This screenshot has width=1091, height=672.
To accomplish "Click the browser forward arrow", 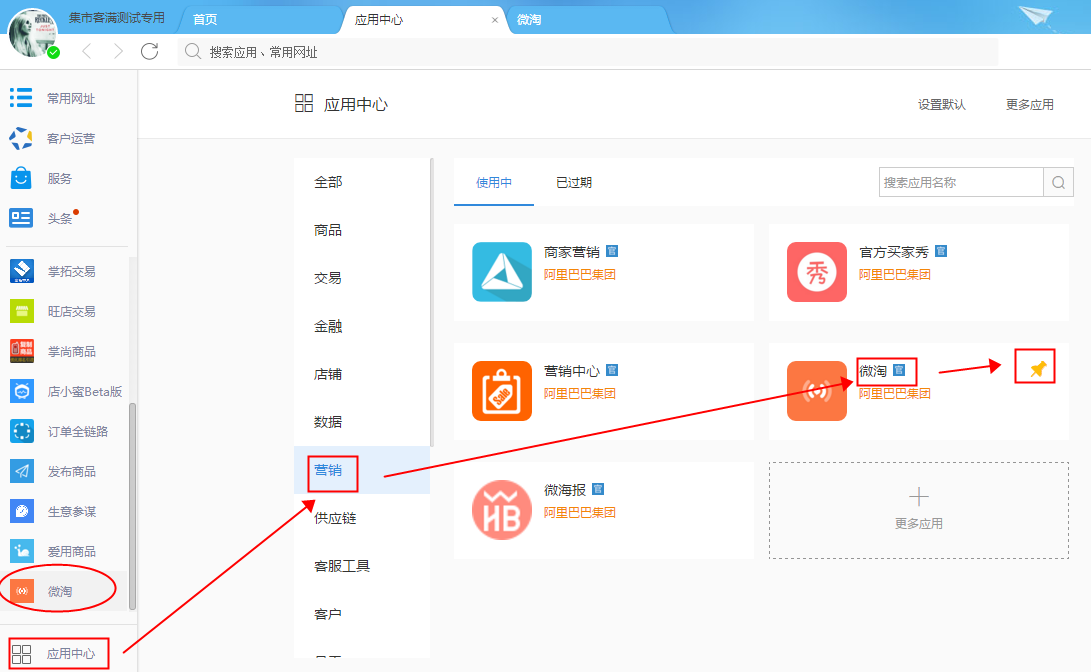I will tap(118, 51).
